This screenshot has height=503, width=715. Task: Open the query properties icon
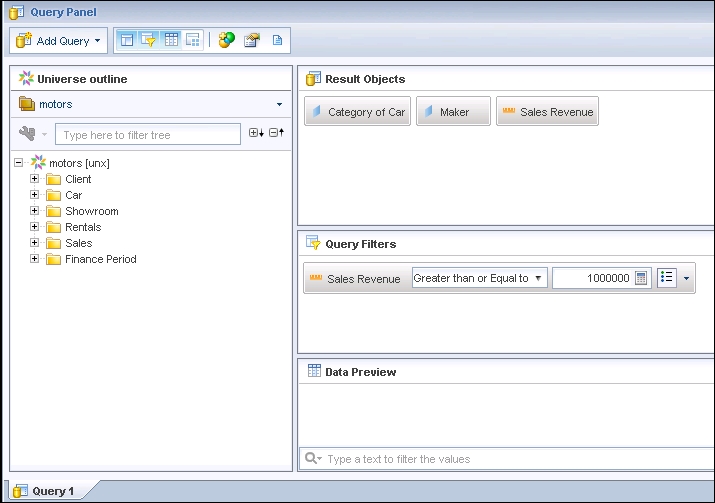point(252,40)
